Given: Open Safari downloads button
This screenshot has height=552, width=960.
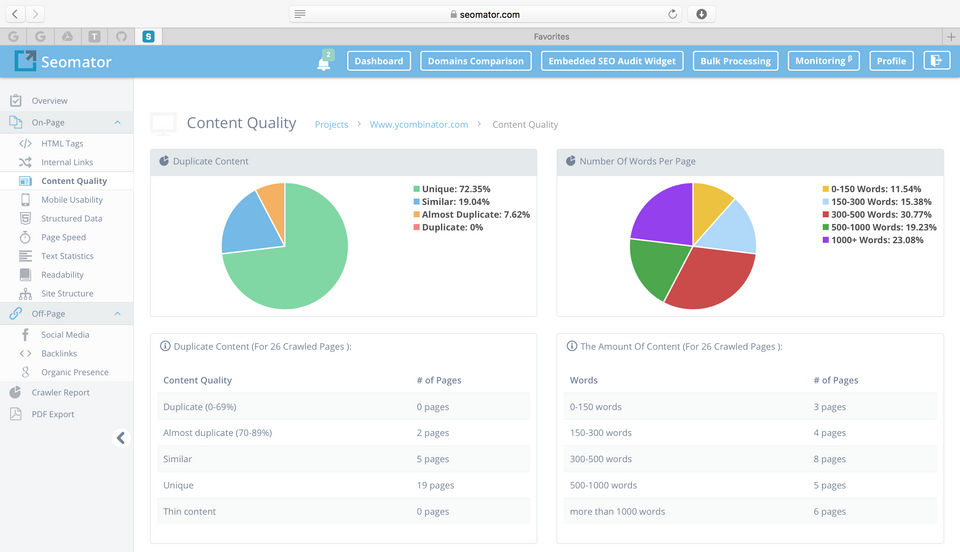Looking at the screenshot, I should click(x=702, y=14).
